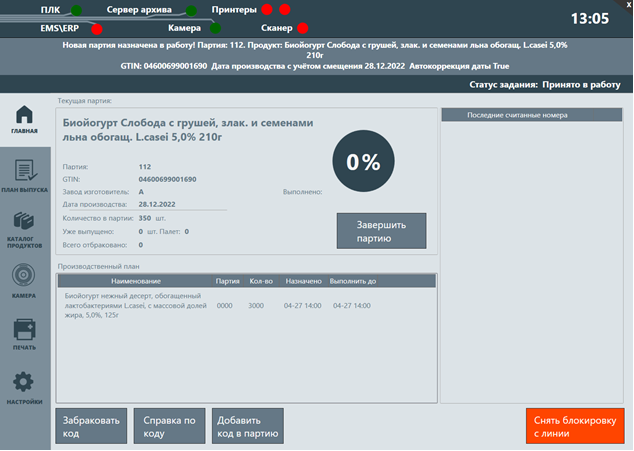Click the 0000 batch cell

(224, 306)
